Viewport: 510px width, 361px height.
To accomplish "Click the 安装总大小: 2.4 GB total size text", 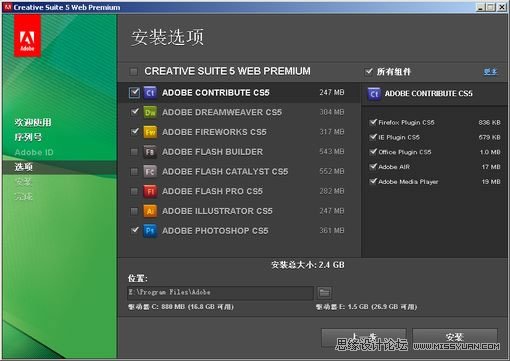I will (x=308, y=265).
